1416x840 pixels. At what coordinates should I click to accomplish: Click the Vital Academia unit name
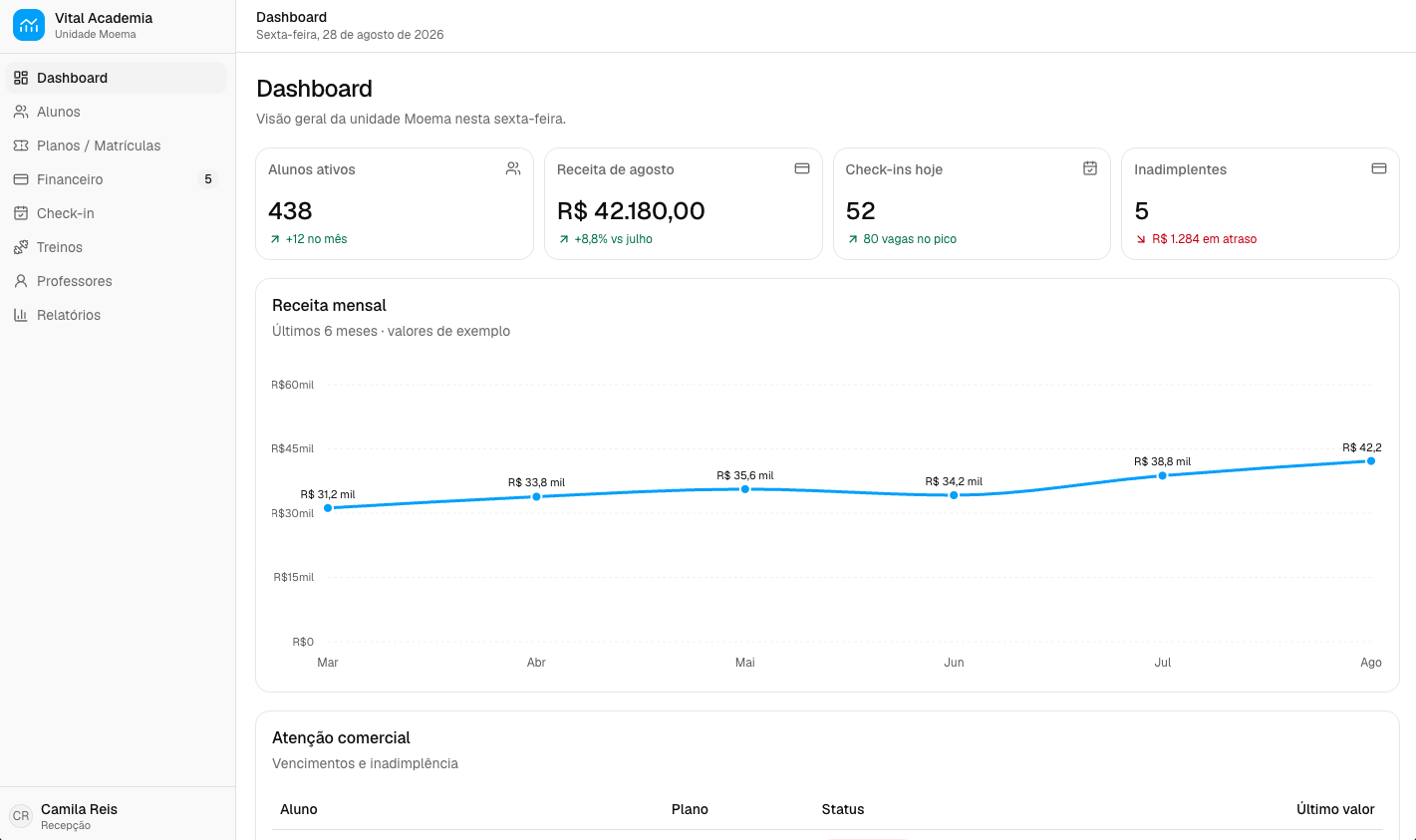pos(96,34)
